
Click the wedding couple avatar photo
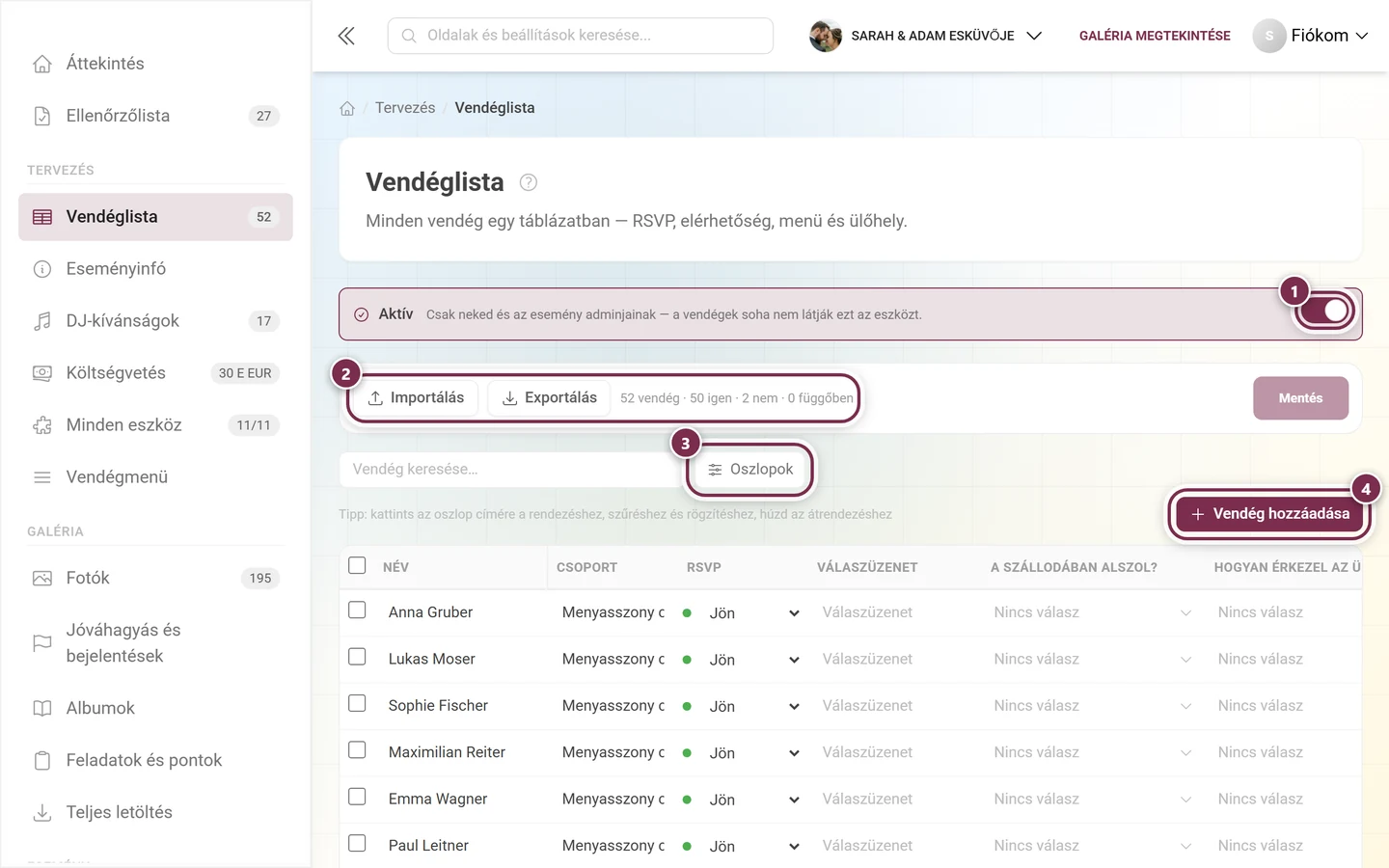[826, 36]
